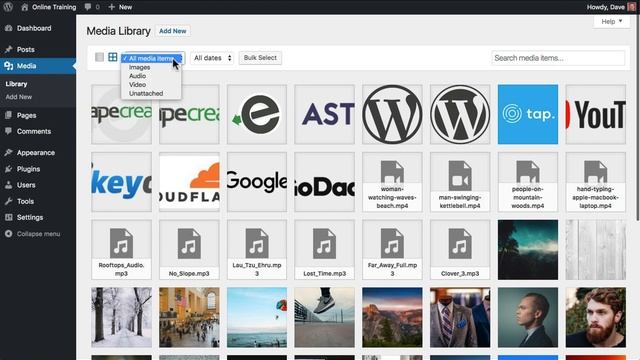Click the Appearance paintbrush icon
Viewport: 640px width, 360px height.
point(9,153)
